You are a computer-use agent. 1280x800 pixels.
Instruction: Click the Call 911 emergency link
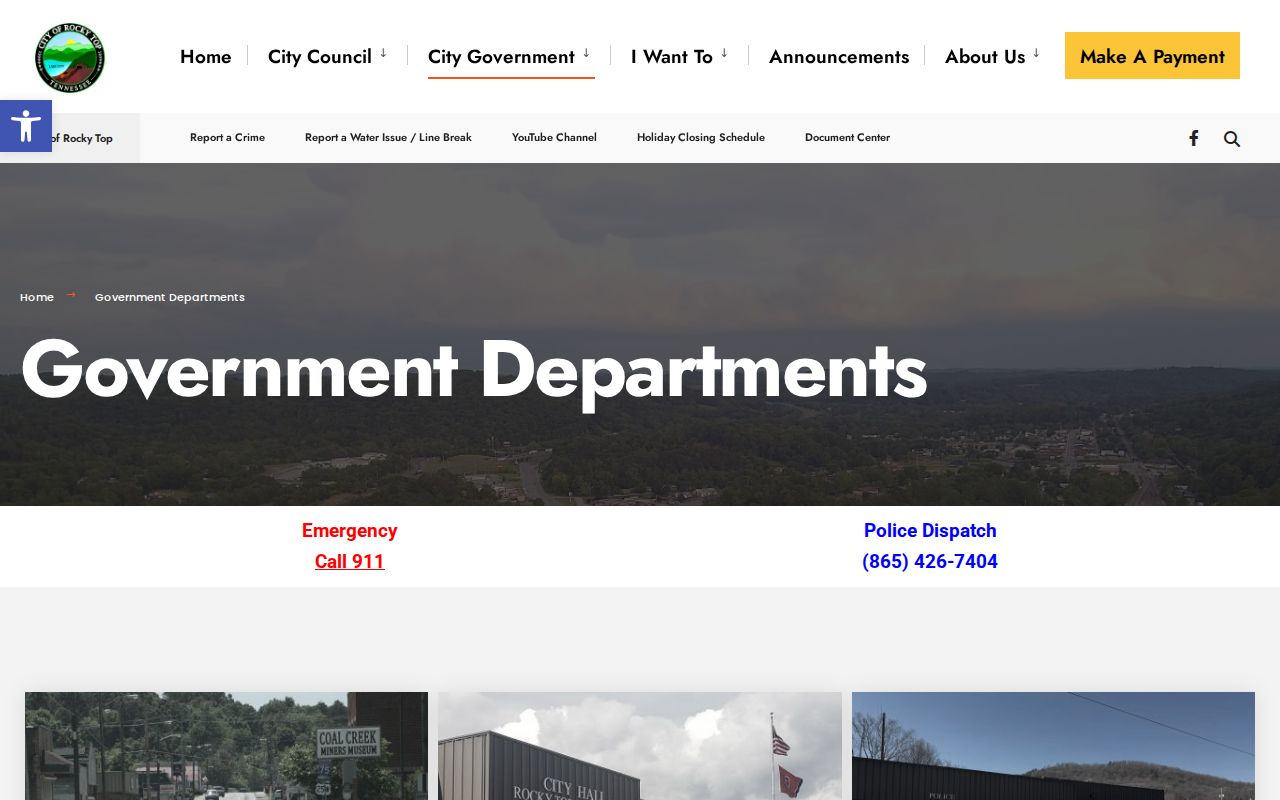tap(350, 562)
